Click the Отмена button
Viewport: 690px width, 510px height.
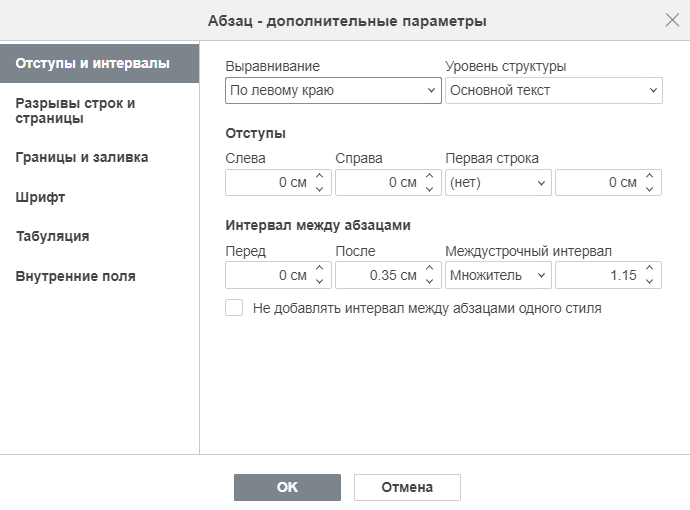[407, 487]
